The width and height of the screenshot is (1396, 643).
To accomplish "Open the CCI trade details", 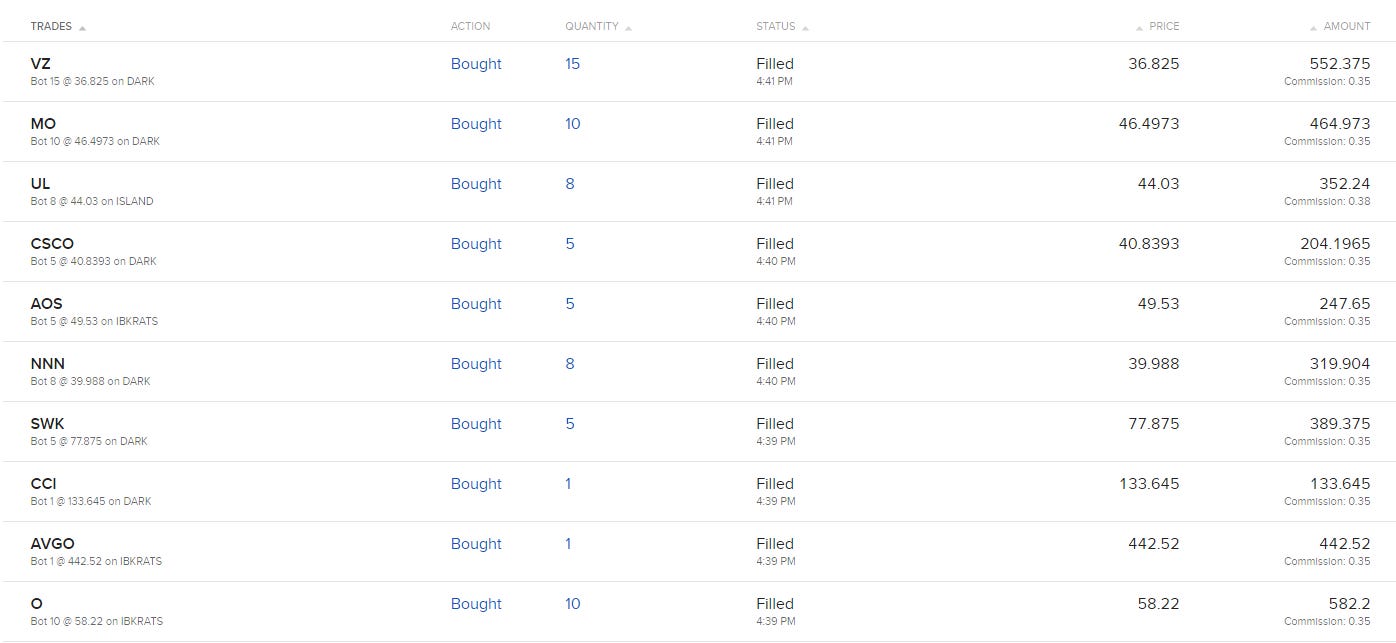I will (x=698, y=492).
